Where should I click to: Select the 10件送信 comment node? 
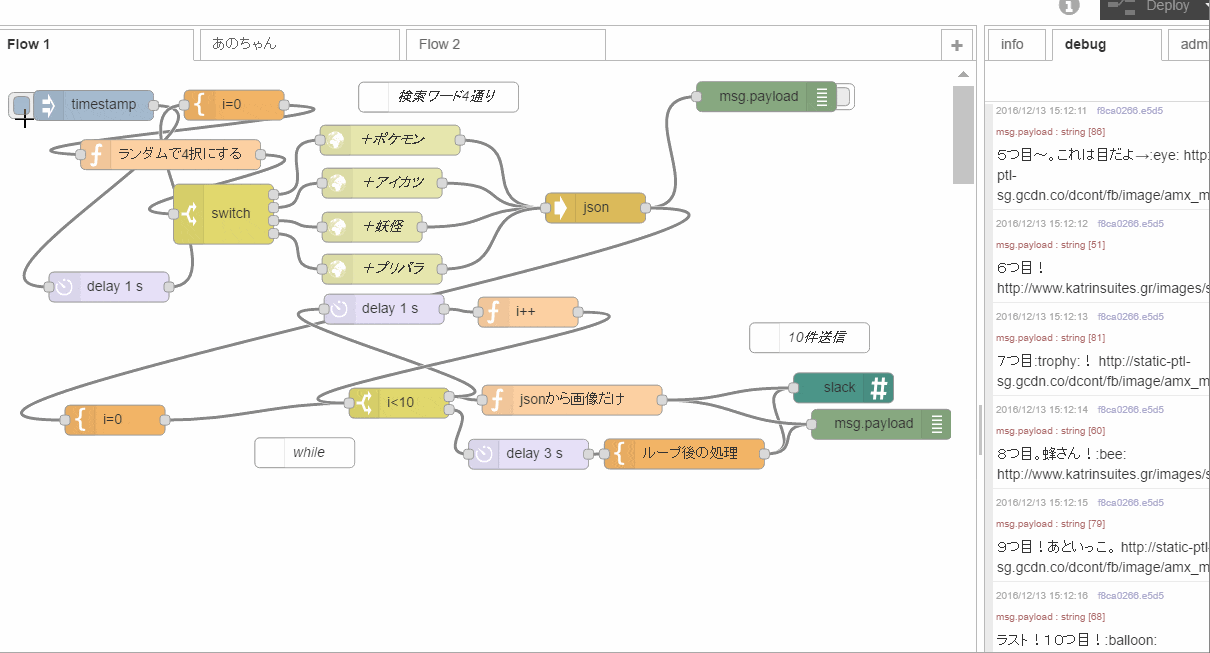tap(810, 338)
